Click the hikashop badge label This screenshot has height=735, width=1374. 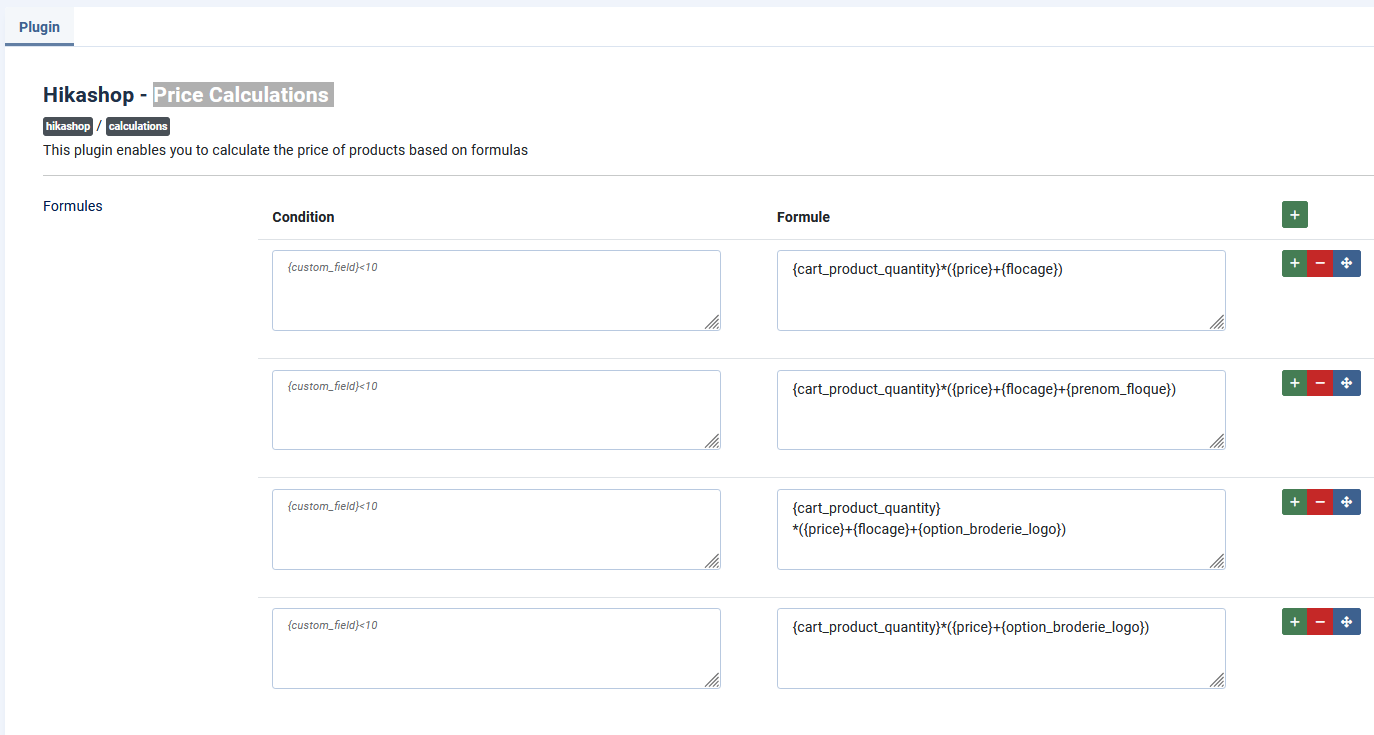point(68,126)
